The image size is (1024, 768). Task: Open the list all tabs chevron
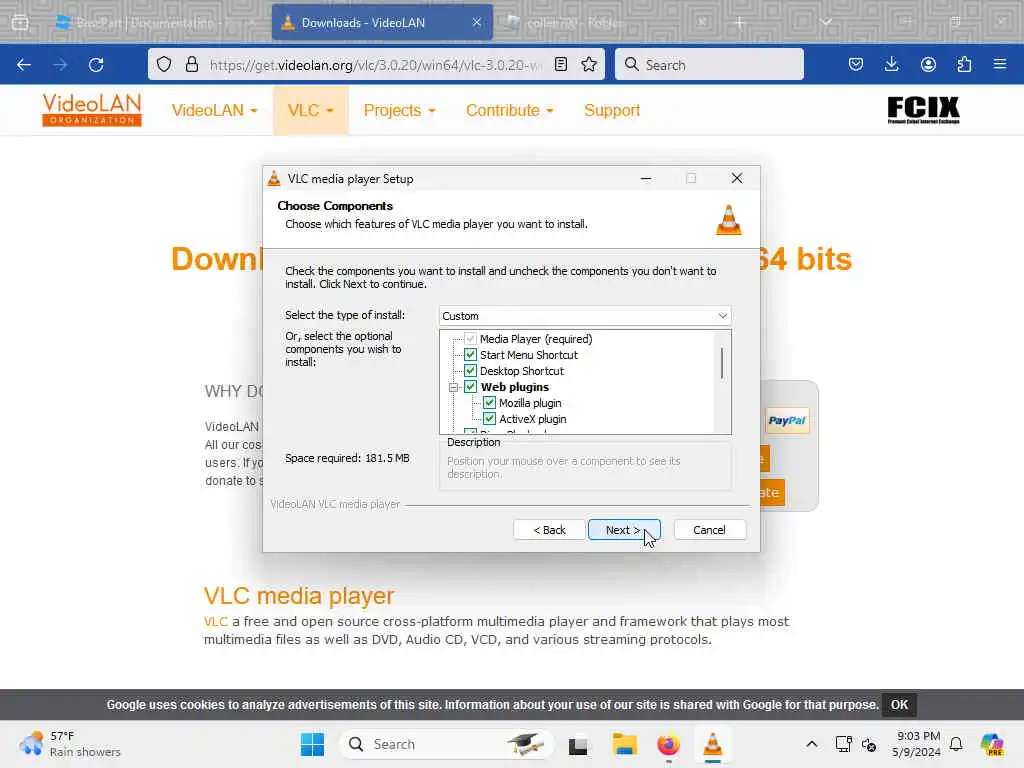pos(826,22)
